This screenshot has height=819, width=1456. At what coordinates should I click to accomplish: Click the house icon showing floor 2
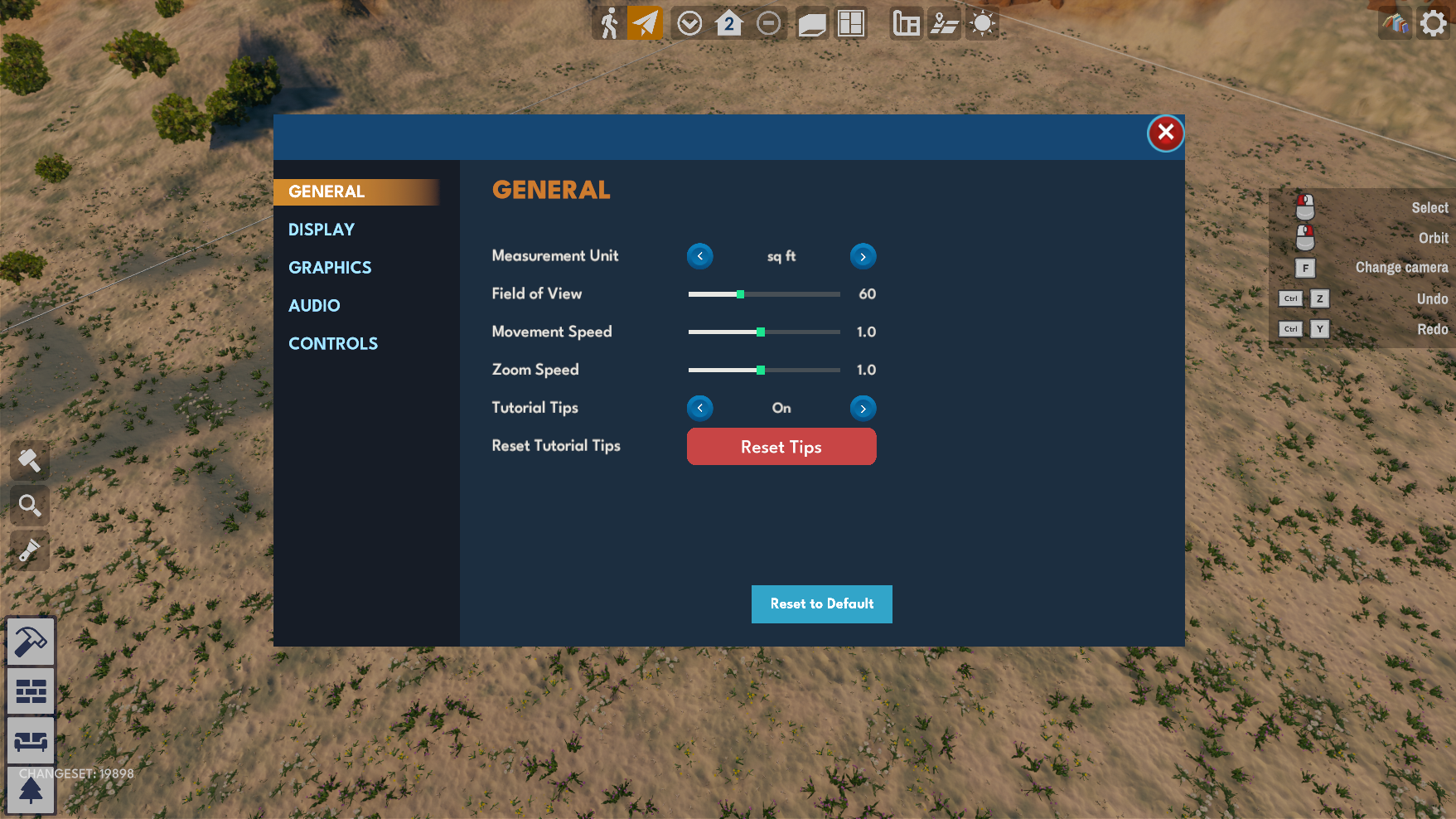[x=728, y=23]
